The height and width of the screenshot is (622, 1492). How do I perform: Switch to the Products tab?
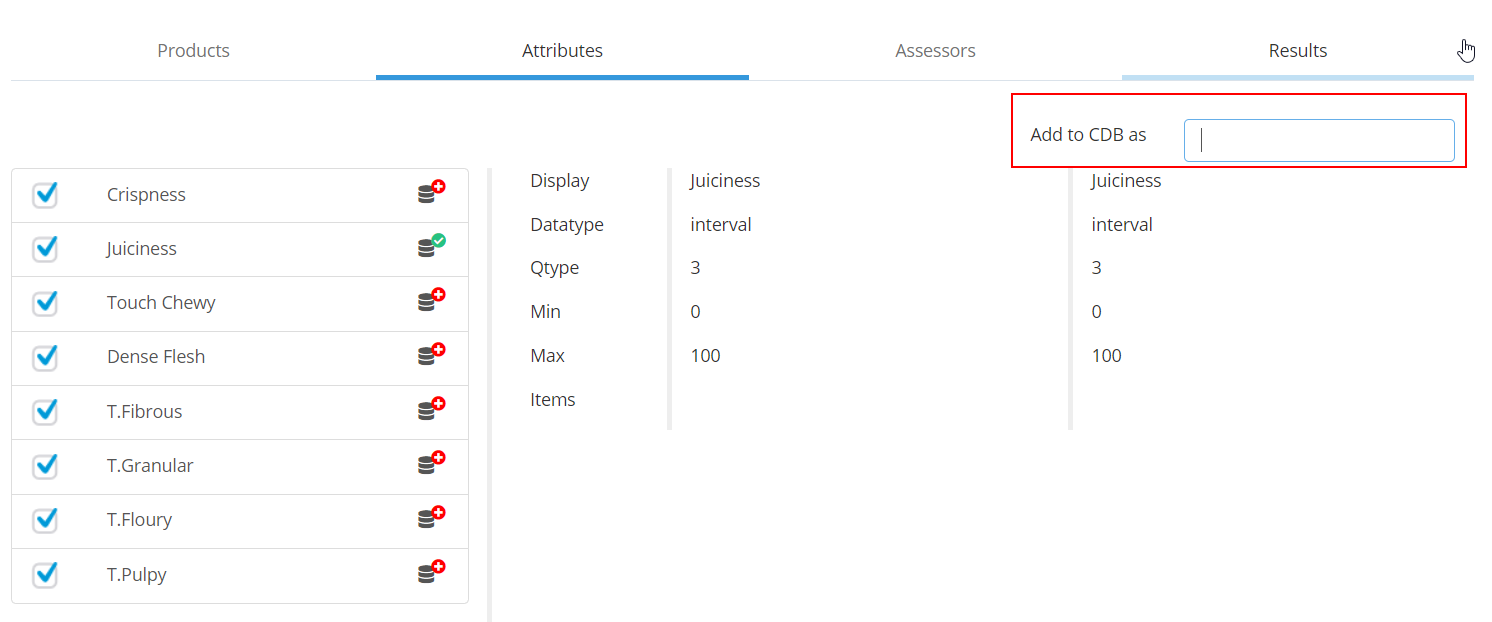point(193,50)
